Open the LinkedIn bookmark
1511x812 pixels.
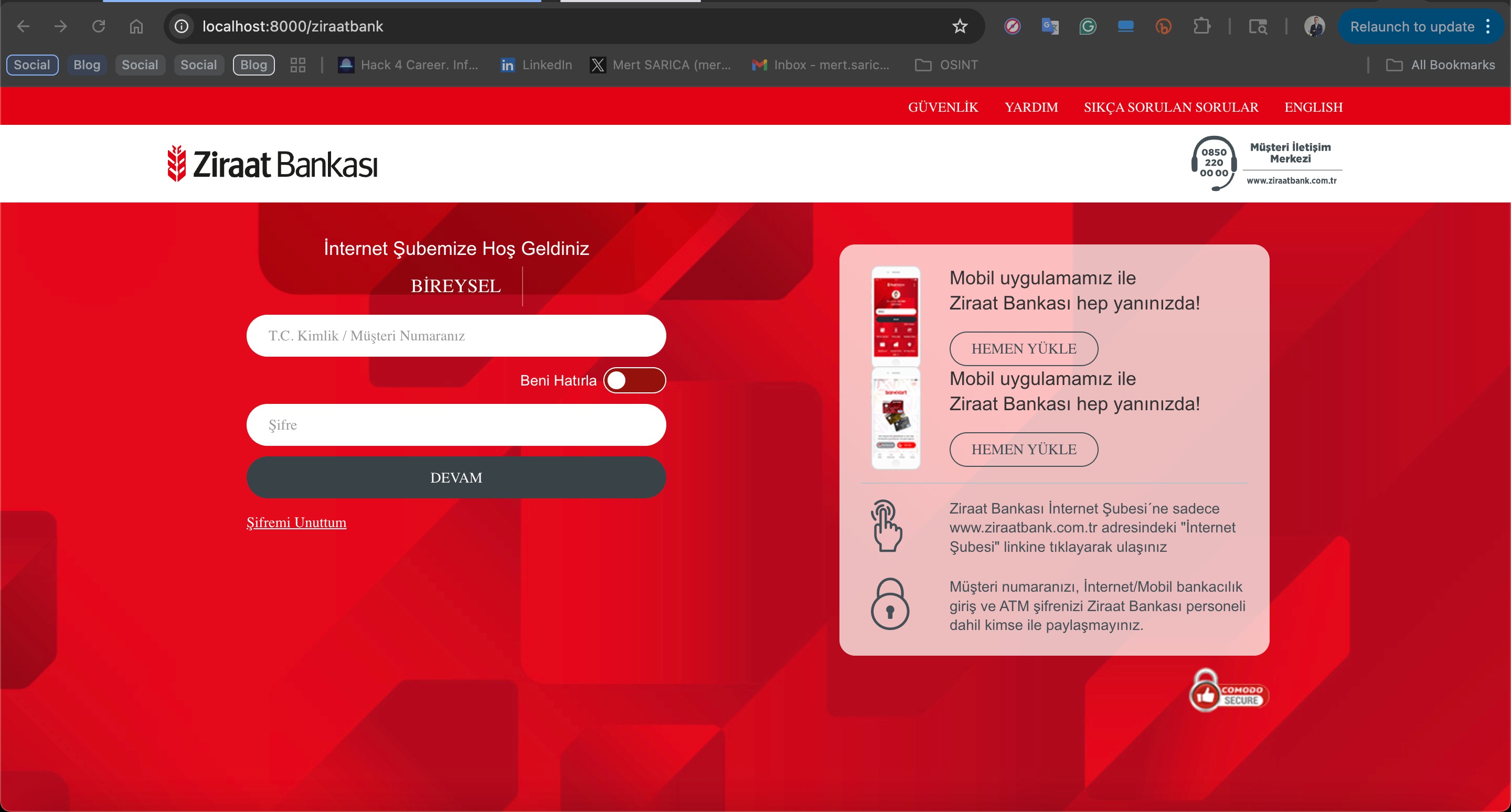pos(536,65)
